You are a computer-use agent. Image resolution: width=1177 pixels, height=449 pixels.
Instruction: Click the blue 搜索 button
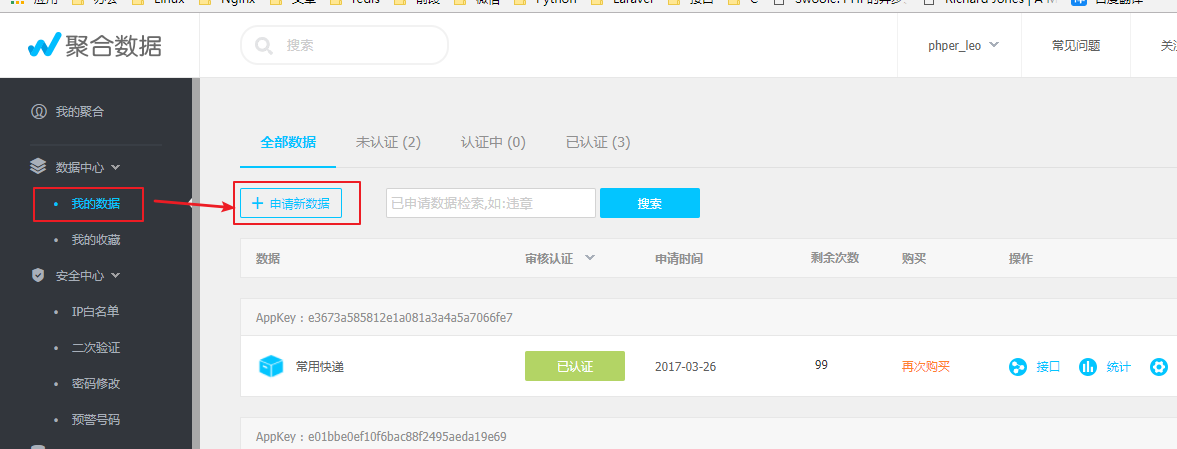[649, 203]
